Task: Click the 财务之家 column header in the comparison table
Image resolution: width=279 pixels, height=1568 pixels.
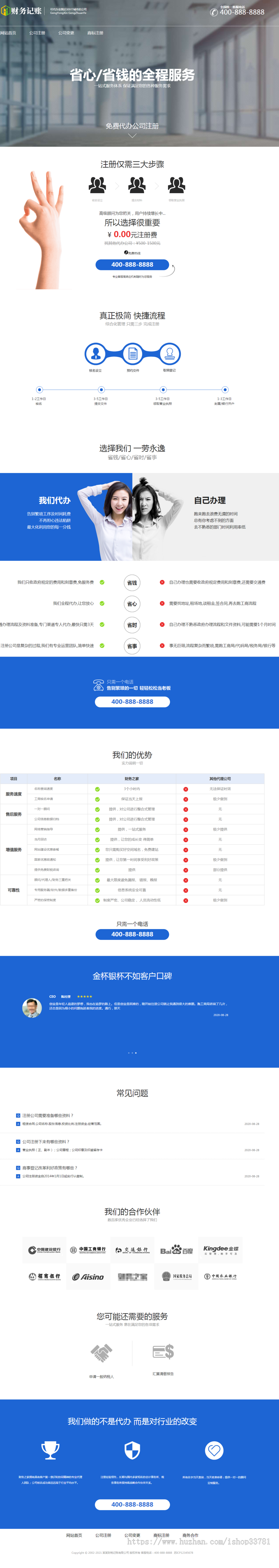Action: [x=131, y=779]
